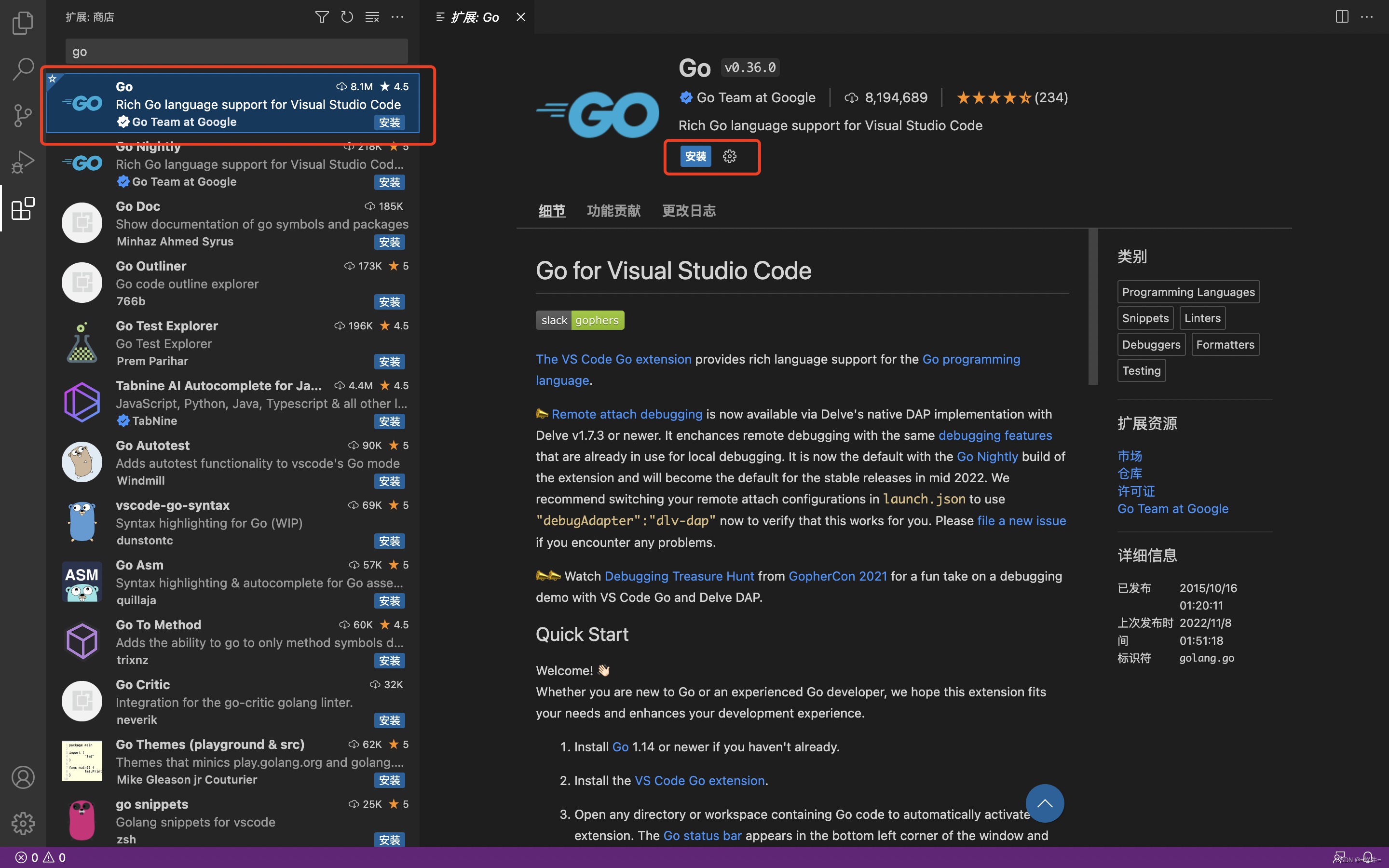Click the warning indicator in status bar
The height and width of the screenshot is (868, 1389).
[x=47, y=857]
